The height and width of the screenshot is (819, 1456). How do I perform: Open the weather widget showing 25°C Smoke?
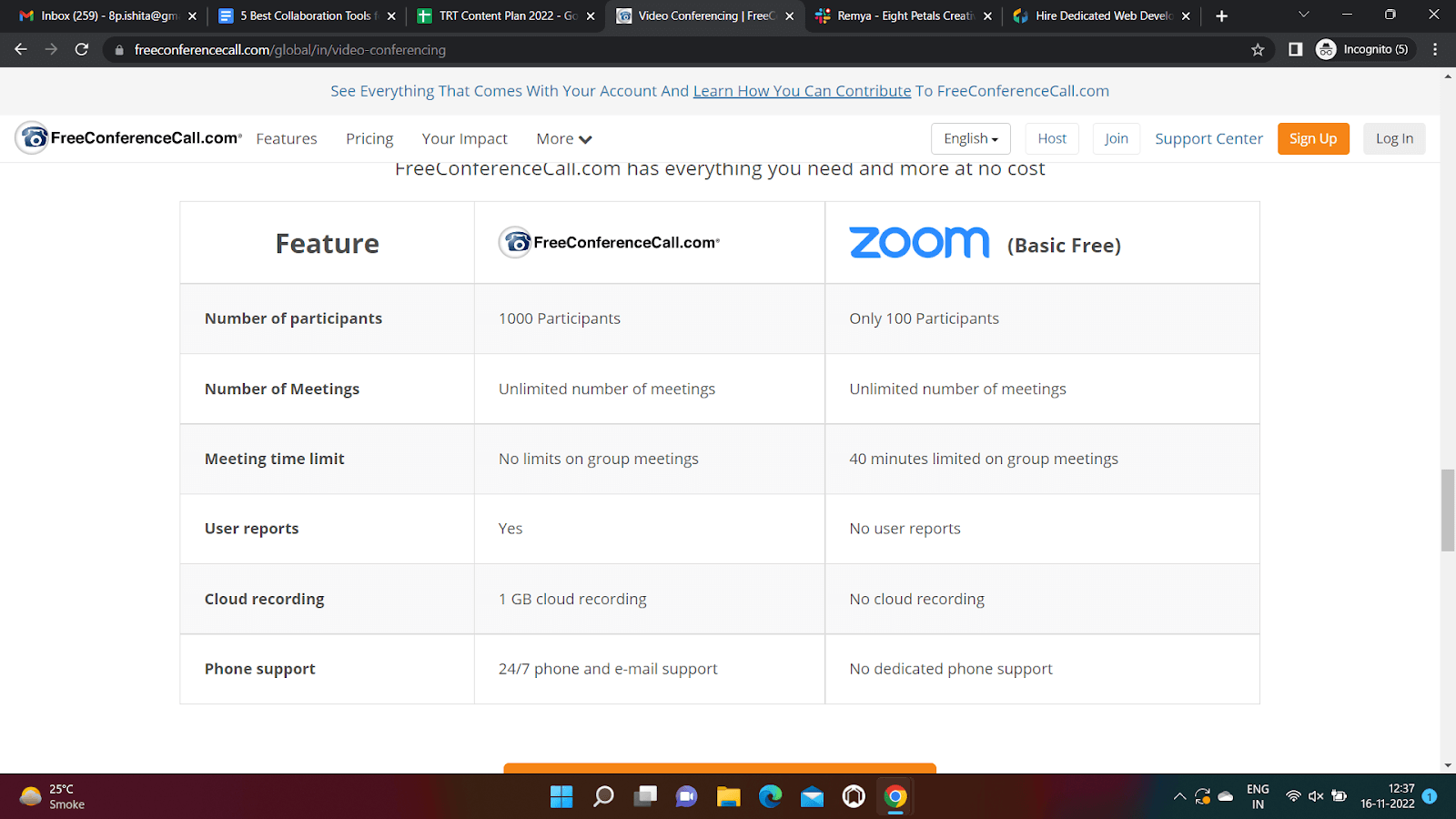(x=53, y=796)
